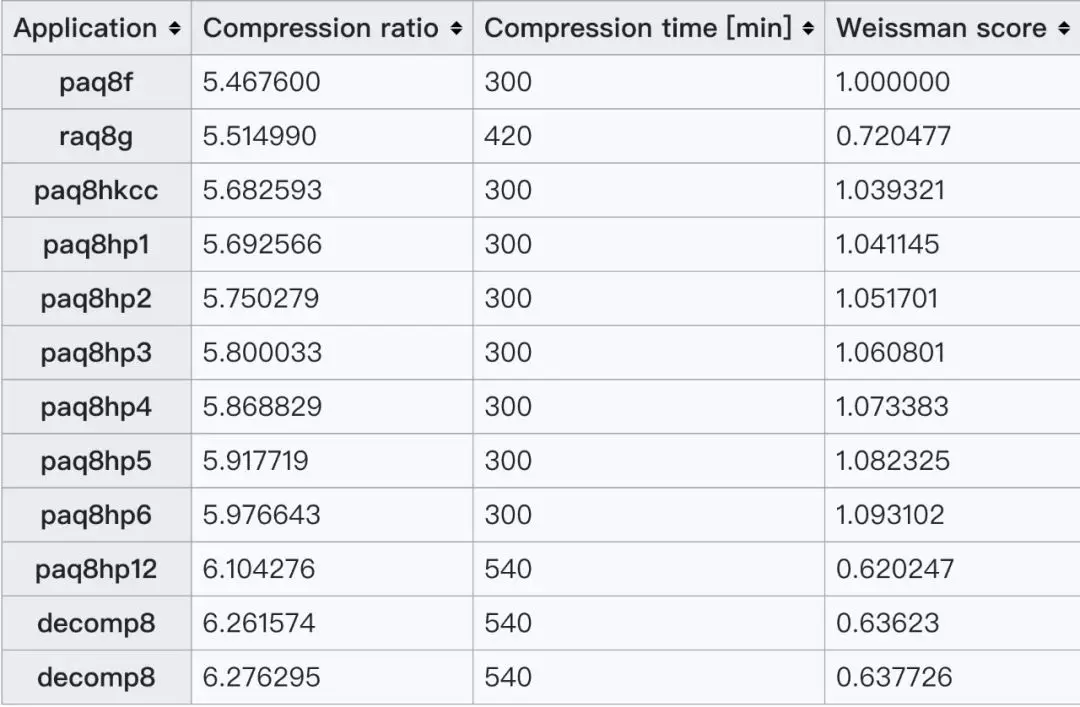Select the paq8hp6 row header

(x=96, y=515)
